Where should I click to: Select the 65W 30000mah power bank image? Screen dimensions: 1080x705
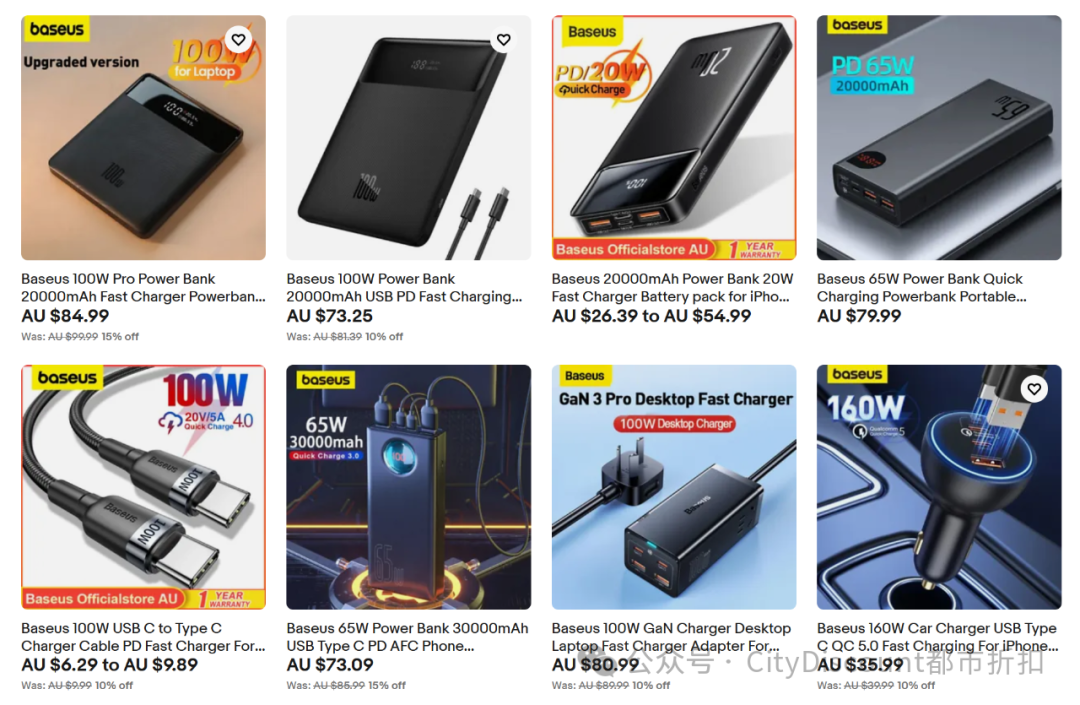tap(408, 487)
